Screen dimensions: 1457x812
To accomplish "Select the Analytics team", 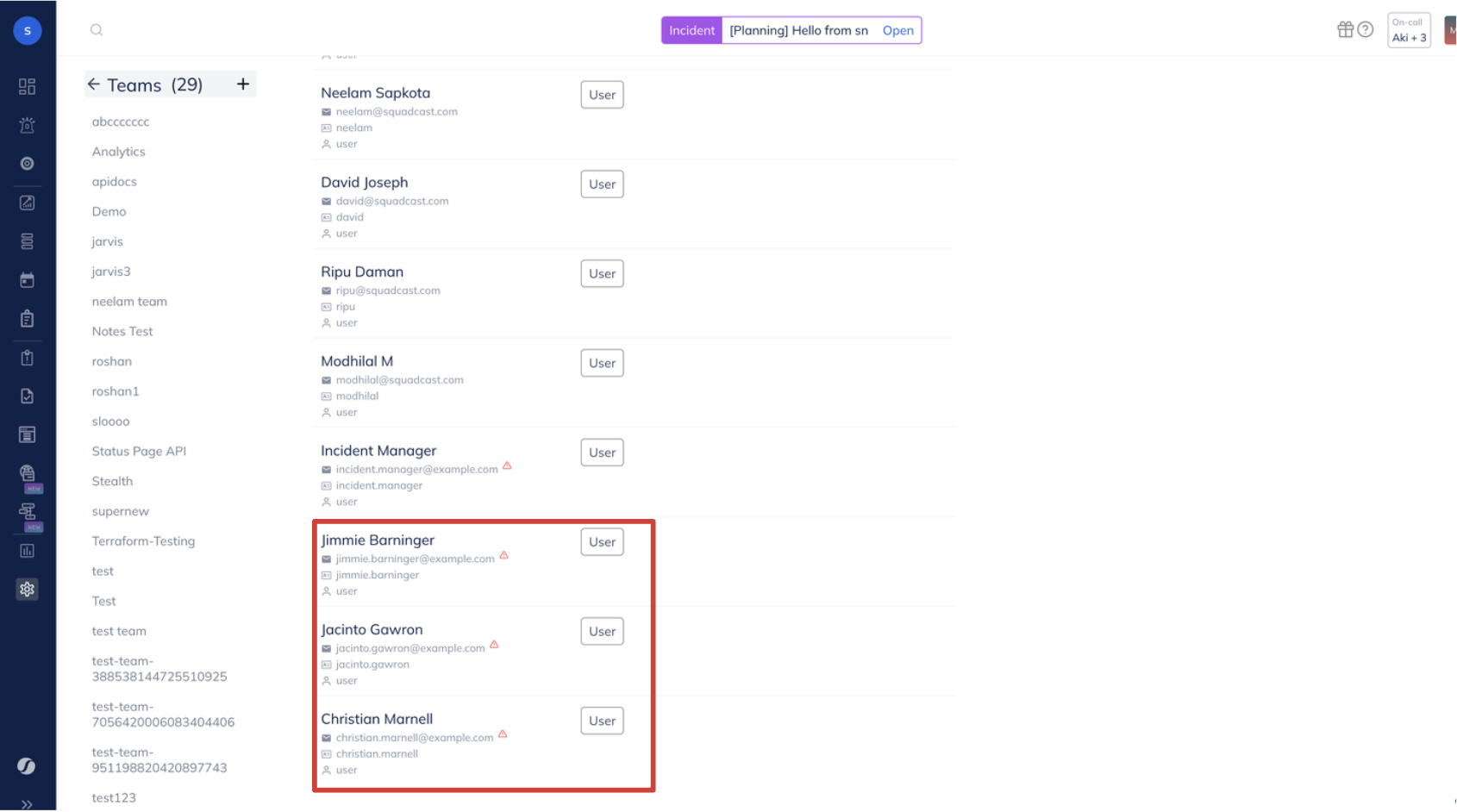I will coord(119,152).
